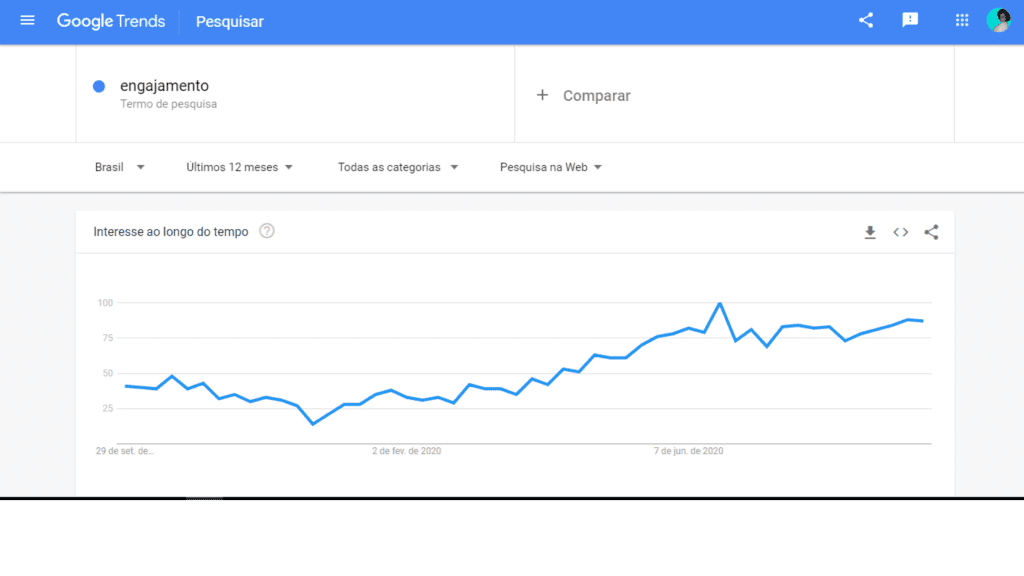Image resolution: width=1024 pixels, height=576 pixels.
Task: Open the hamburger main menu
Action: 27,21
